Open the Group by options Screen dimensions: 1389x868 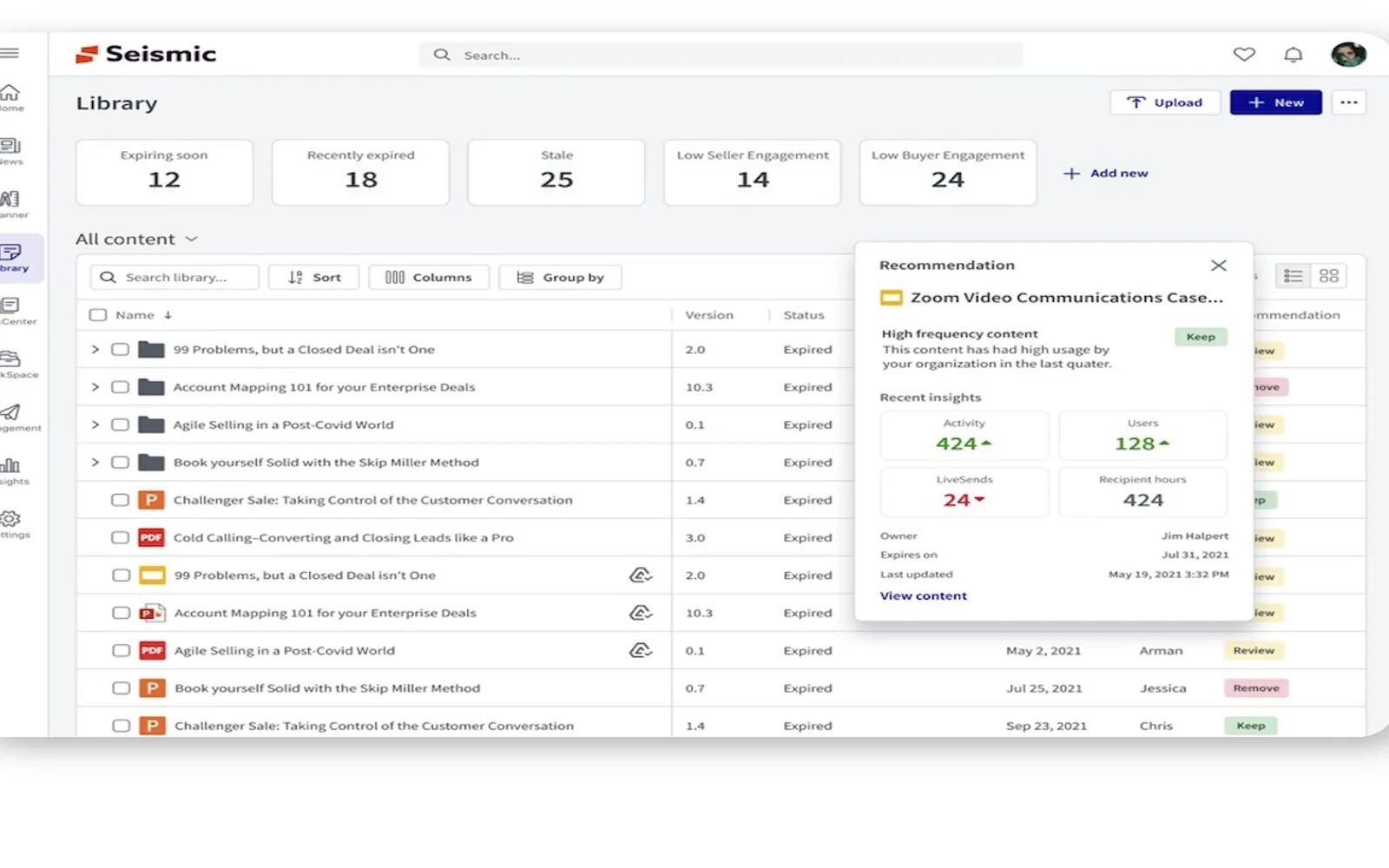pos(560,277)
